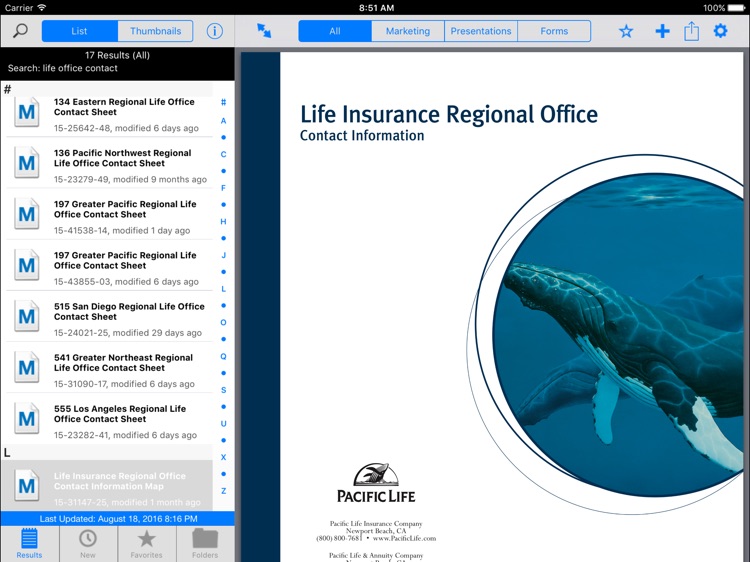This screenshot has width=750, height=562.
Task: Open settings gear icon
Action: (720, 31)
